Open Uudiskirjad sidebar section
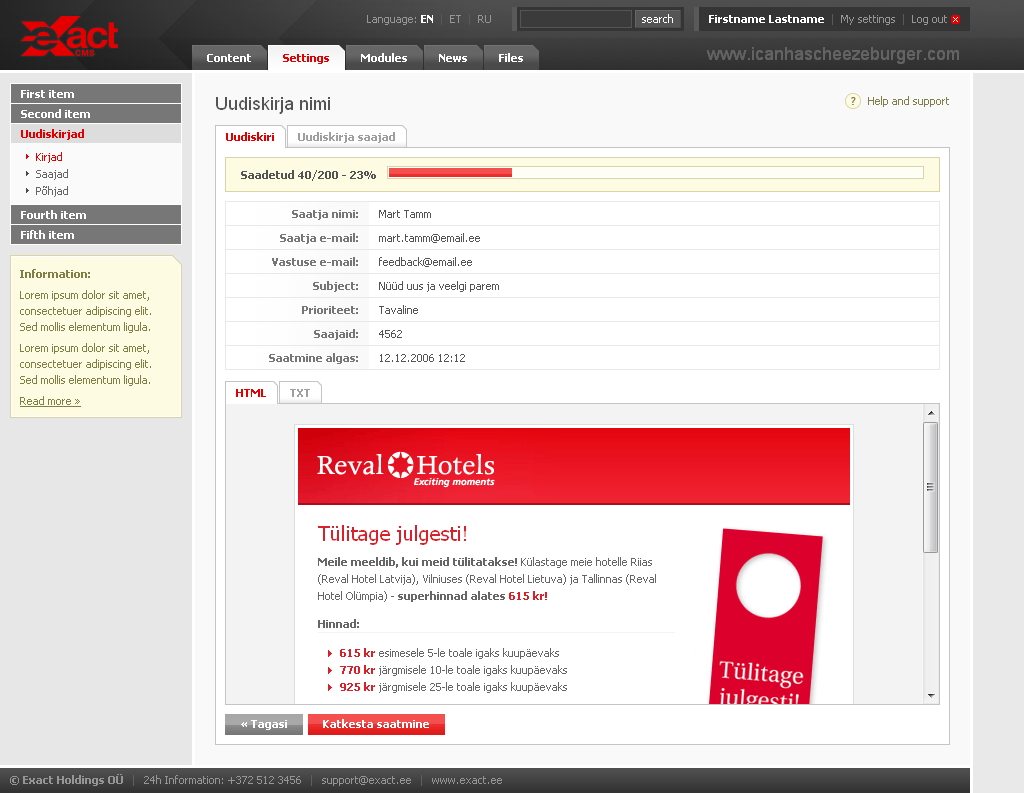This screenshot has width=1024, height=793. click(x=96, y=134)
